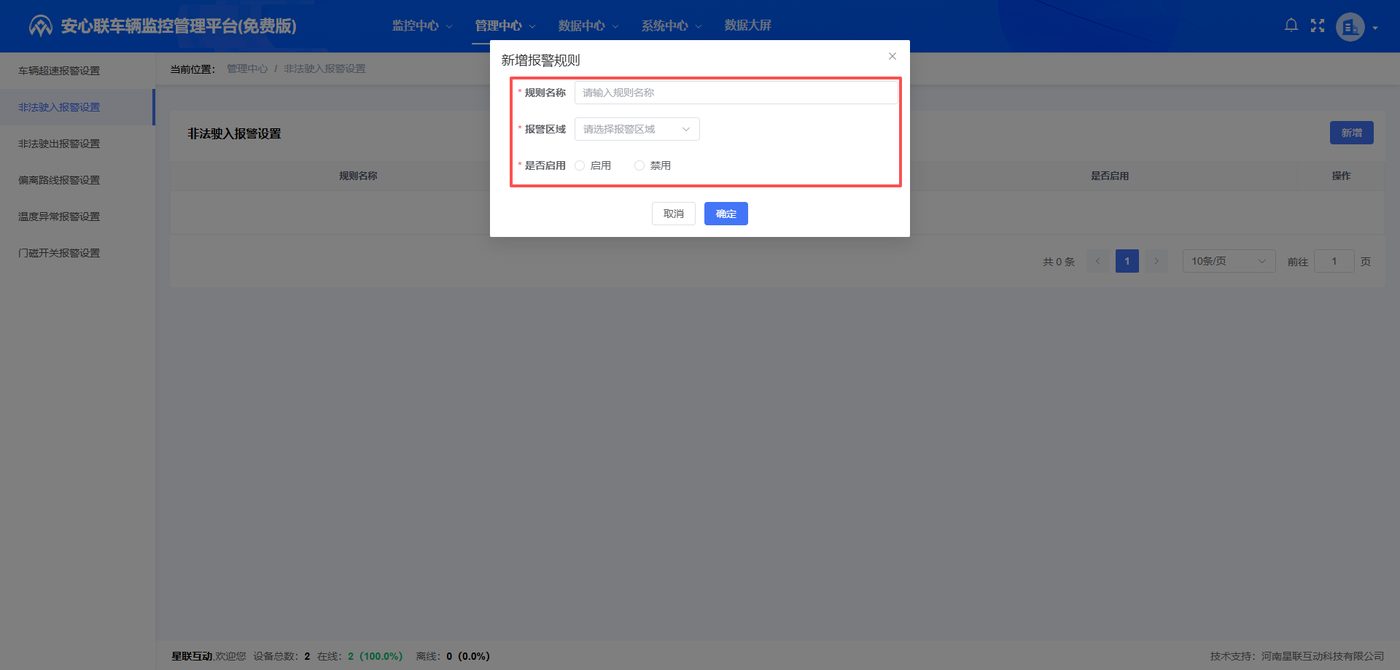The height and width of the screenshot is (670, 1400).
Task: Go to previous page arrow
Action: point(1098,261)
